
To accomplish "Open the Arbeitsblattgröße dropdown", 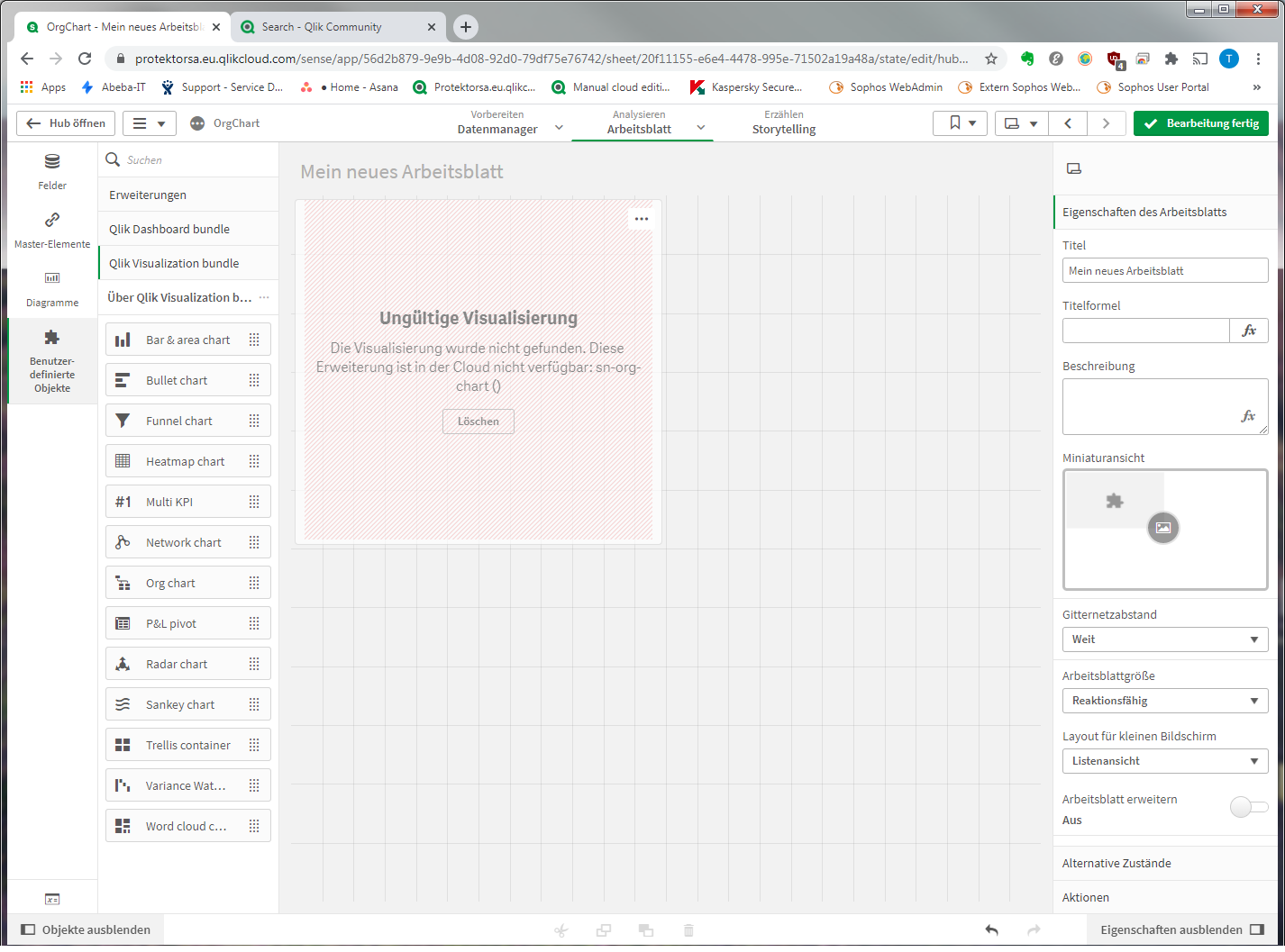I will (1164, 700).
